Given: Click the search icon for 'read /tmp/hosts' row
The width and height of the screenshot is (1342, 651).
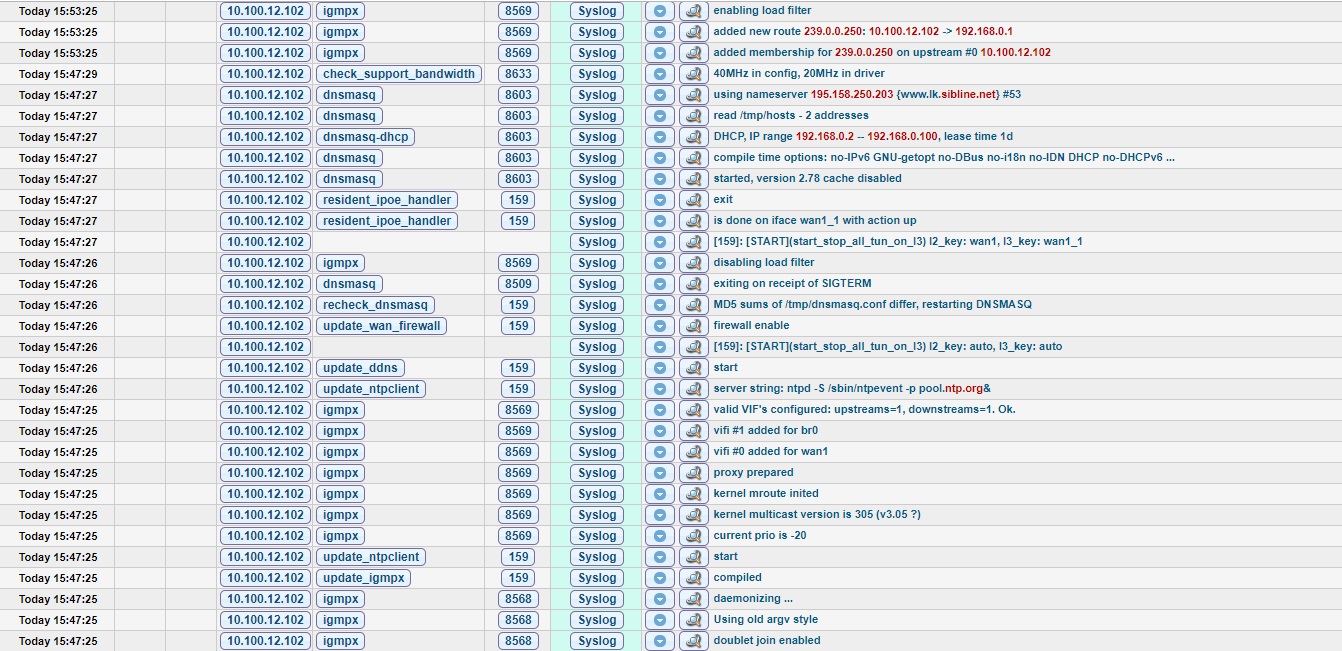Looking at the screenshot, I should 693,116.
